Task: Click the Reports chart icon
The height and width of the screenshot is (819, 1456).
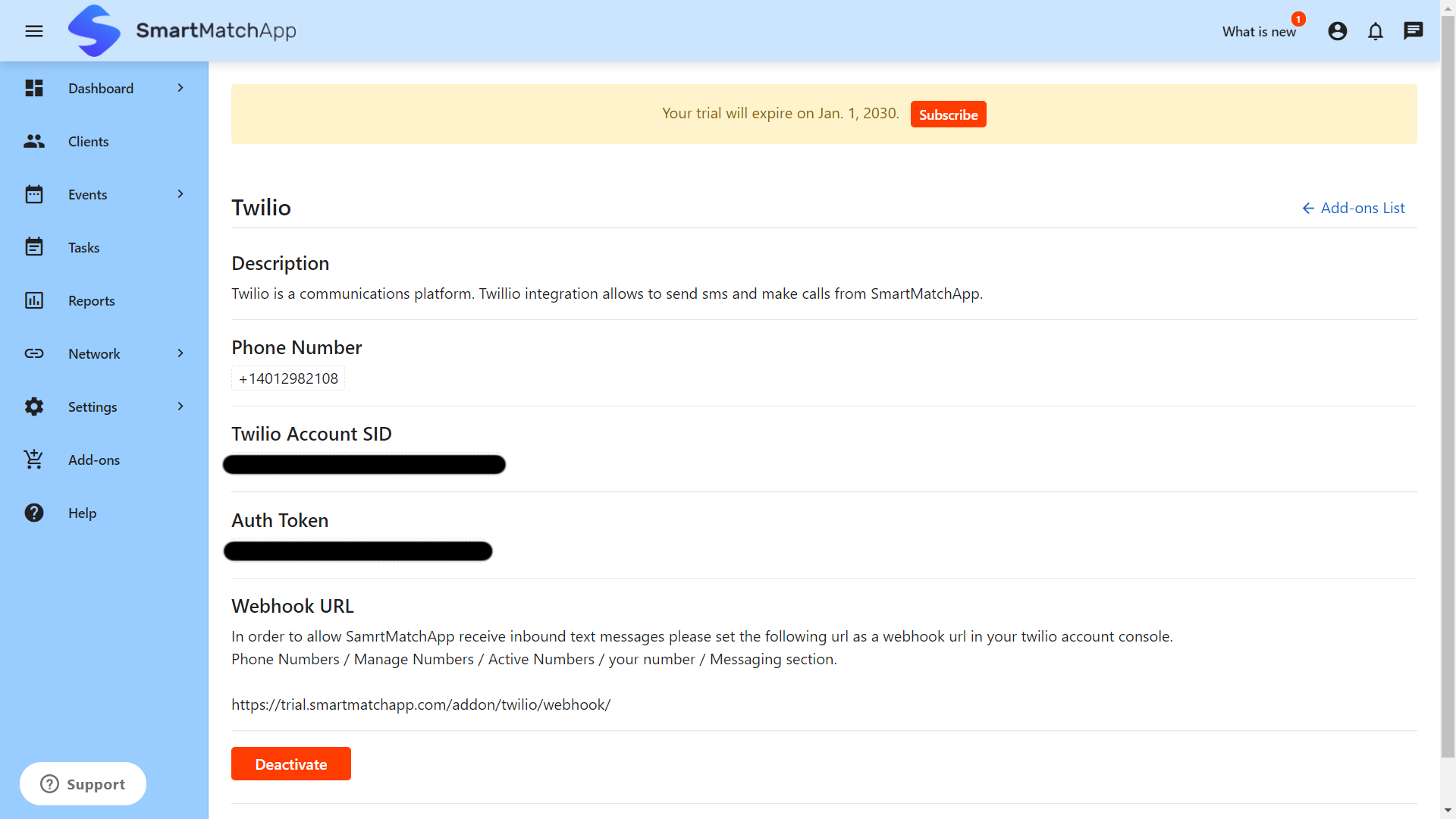Action: pyautogui.click(x=34, y=300)
